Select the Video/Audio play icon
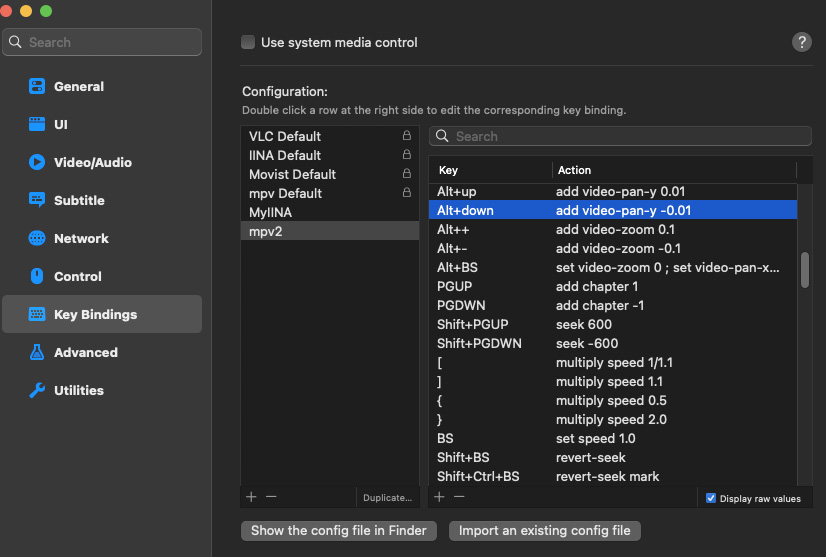 tap(37, 163)
